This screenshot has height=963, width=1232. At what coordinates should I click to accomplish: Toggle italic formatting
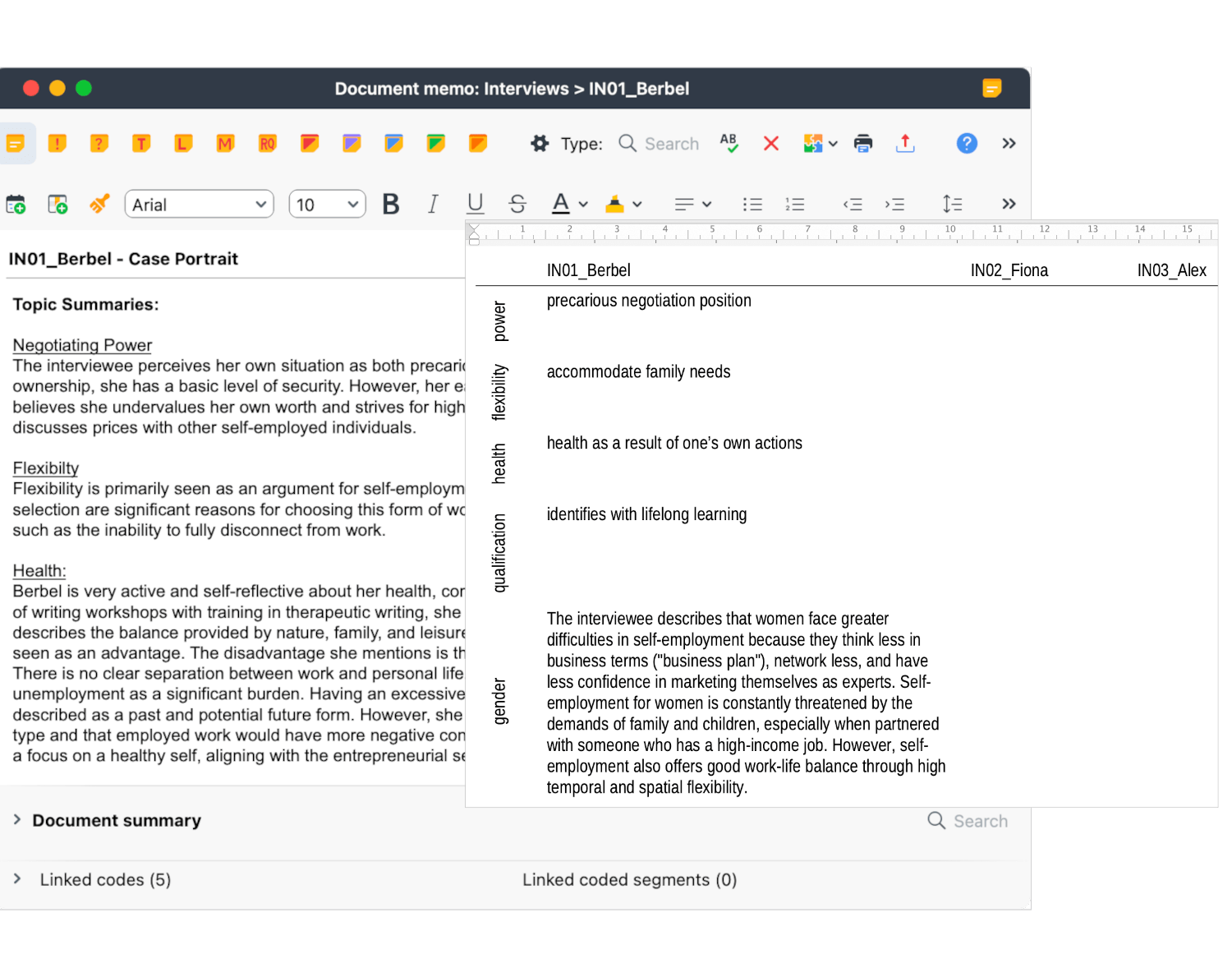pyautogui.click(x=433, y=204)
